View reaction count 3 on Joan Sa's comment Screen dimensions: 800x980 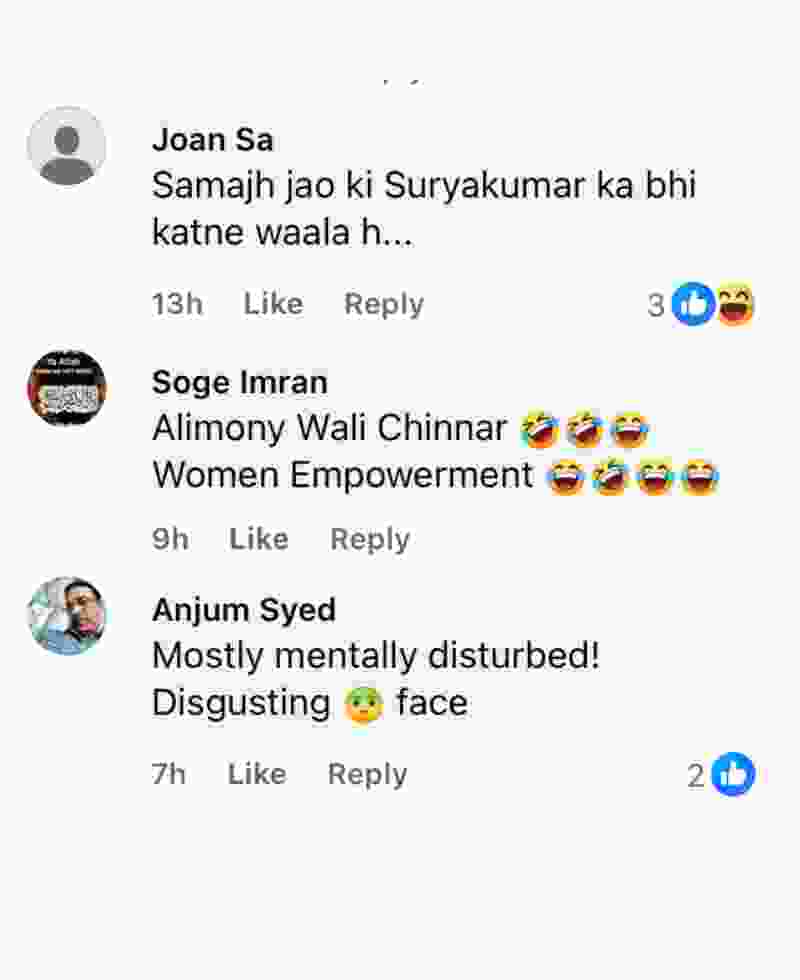pos(656,305)
